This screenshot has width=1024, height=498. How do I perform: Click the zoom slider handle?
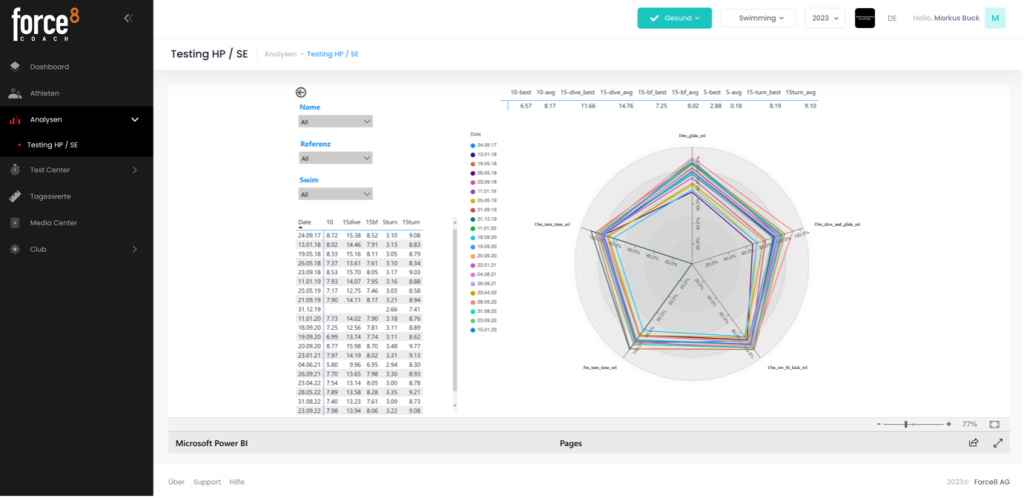tap(906, 424)
